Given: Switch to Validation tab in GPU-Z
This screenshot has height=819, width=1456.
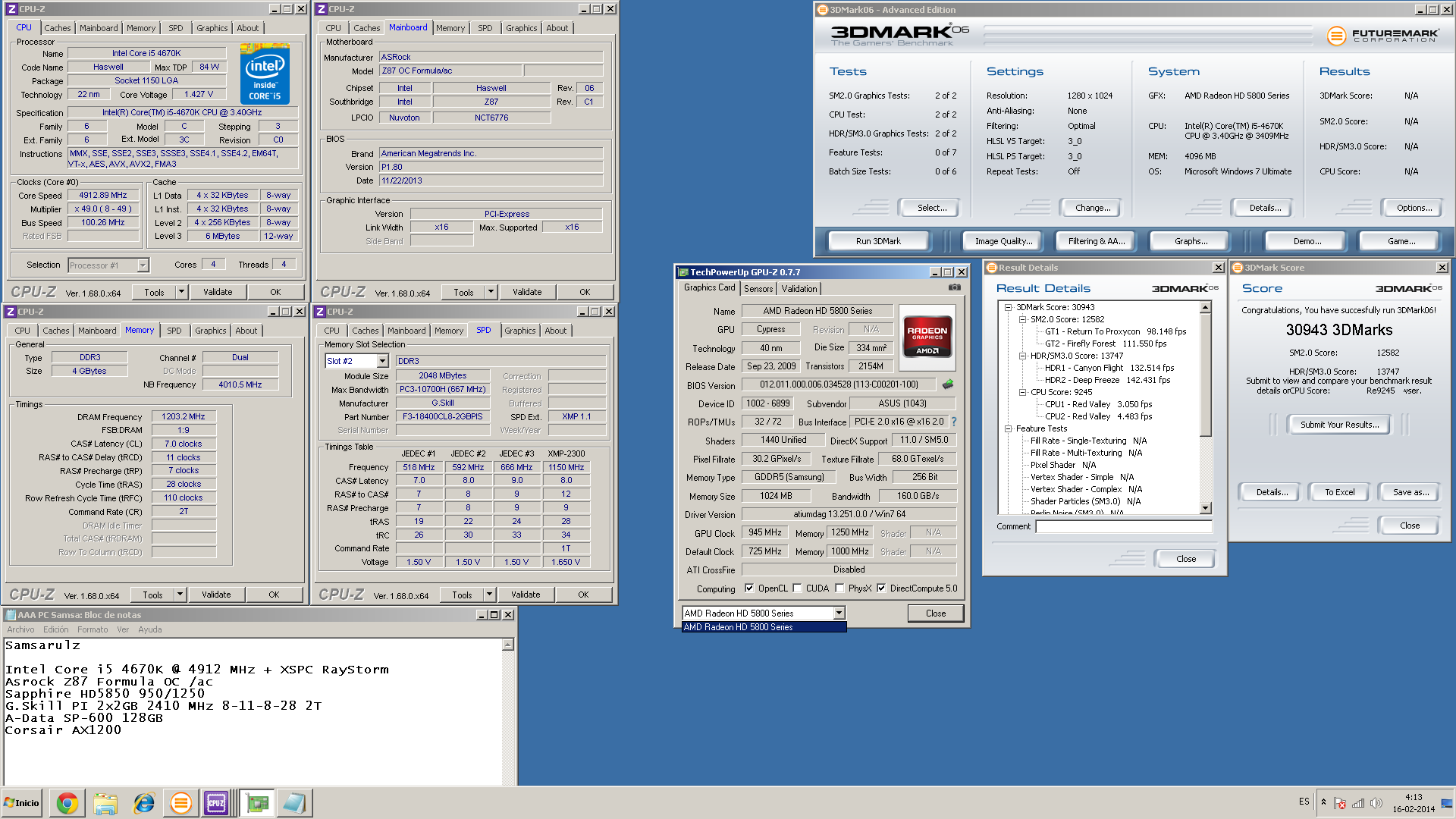Looking at the screenshot, I should [799, 289].
